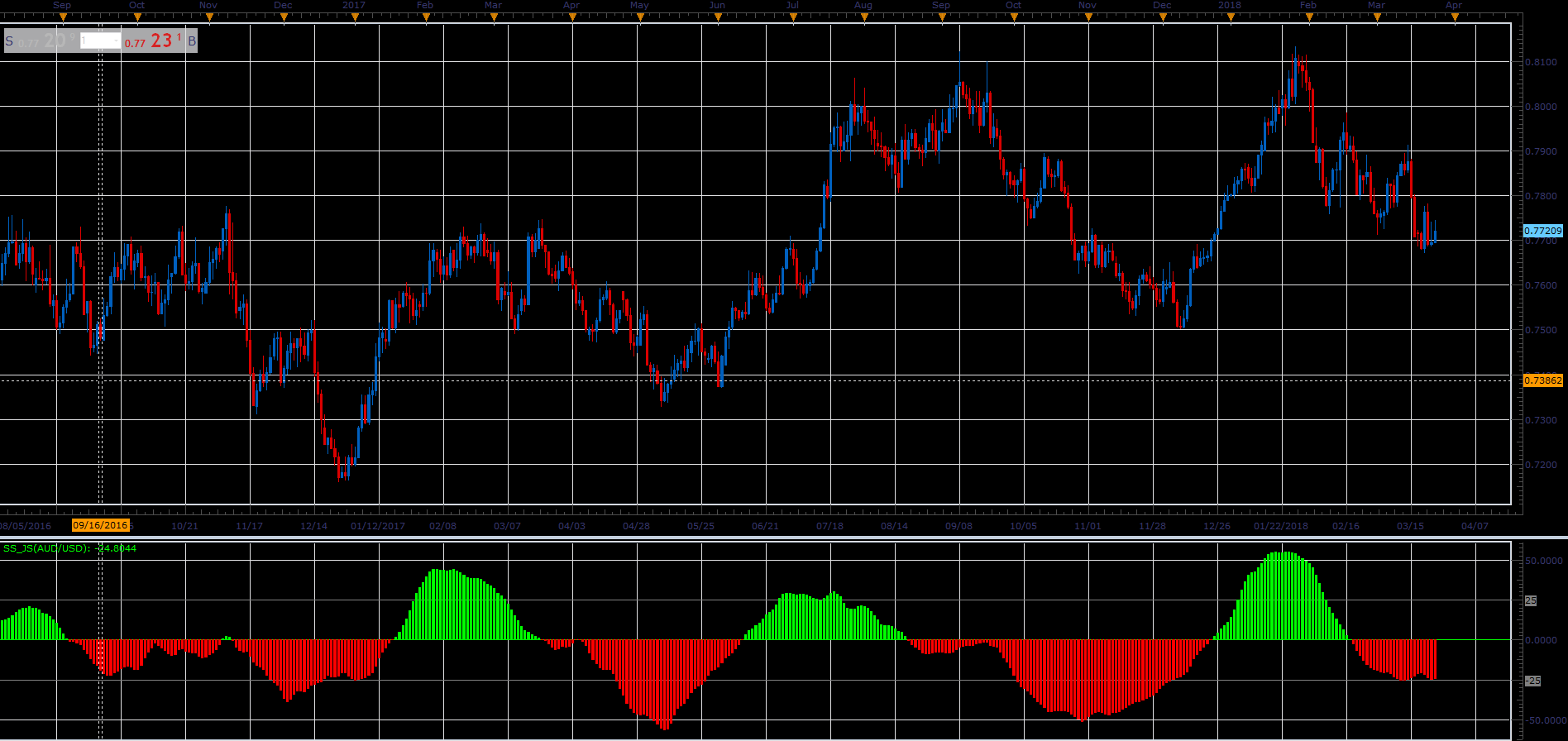Click the Dec marker just before 2017
Screen dimensions: 1568x741
pyautogui.click(x=283, y=5)
